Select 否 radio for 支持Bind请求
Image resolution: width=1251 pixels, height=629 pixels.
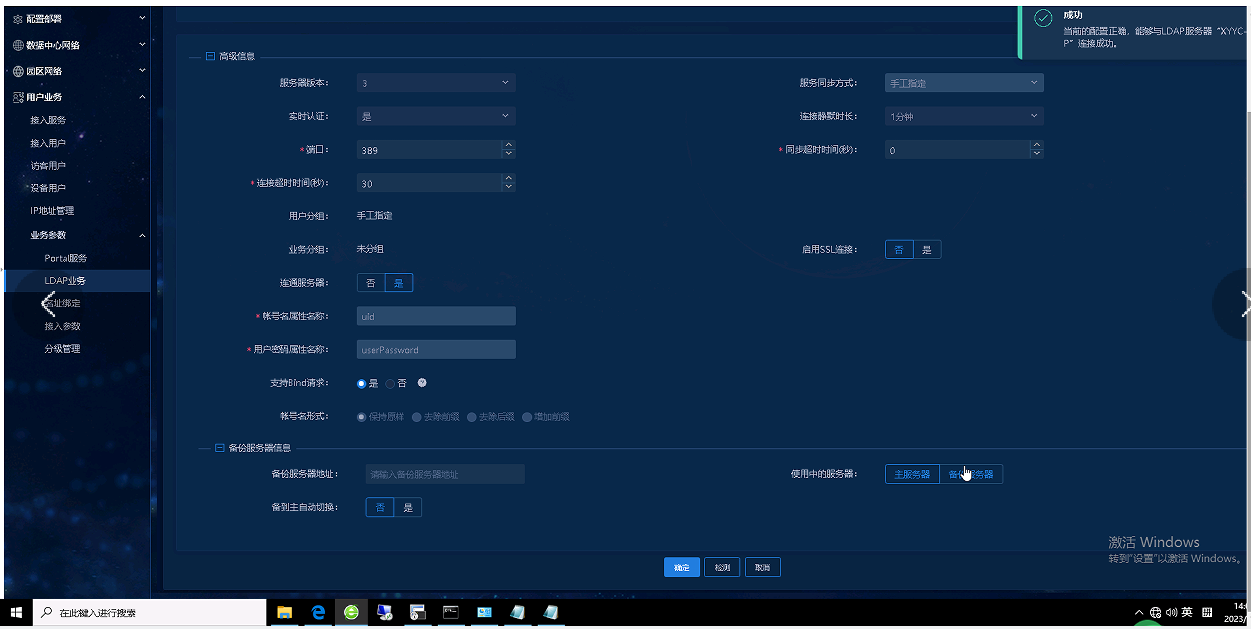point(391,383)
